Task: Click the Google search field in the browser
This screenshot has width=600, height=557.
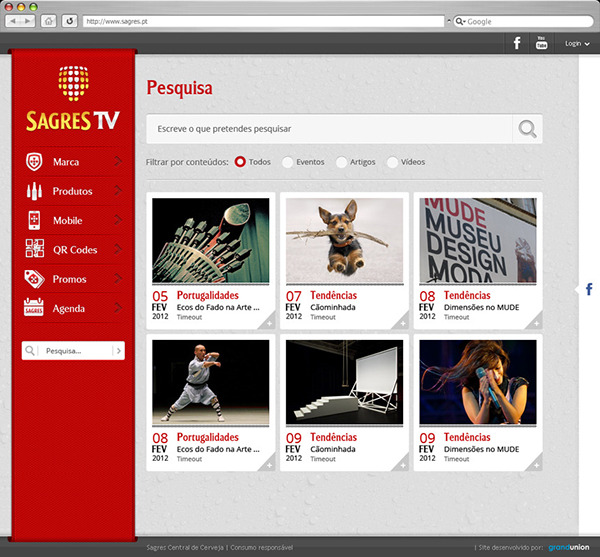Action: point(523,21)
